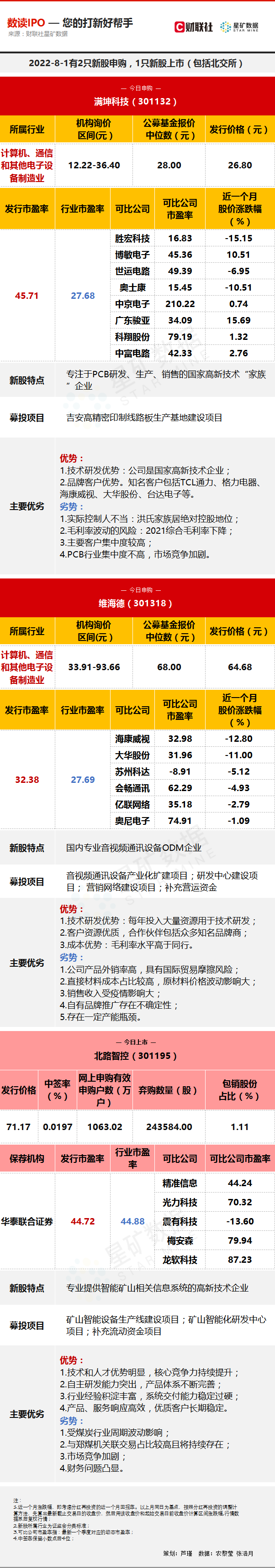
Task: Click the 星矿数据 Star Mine logo
Action: pos(239,27)
